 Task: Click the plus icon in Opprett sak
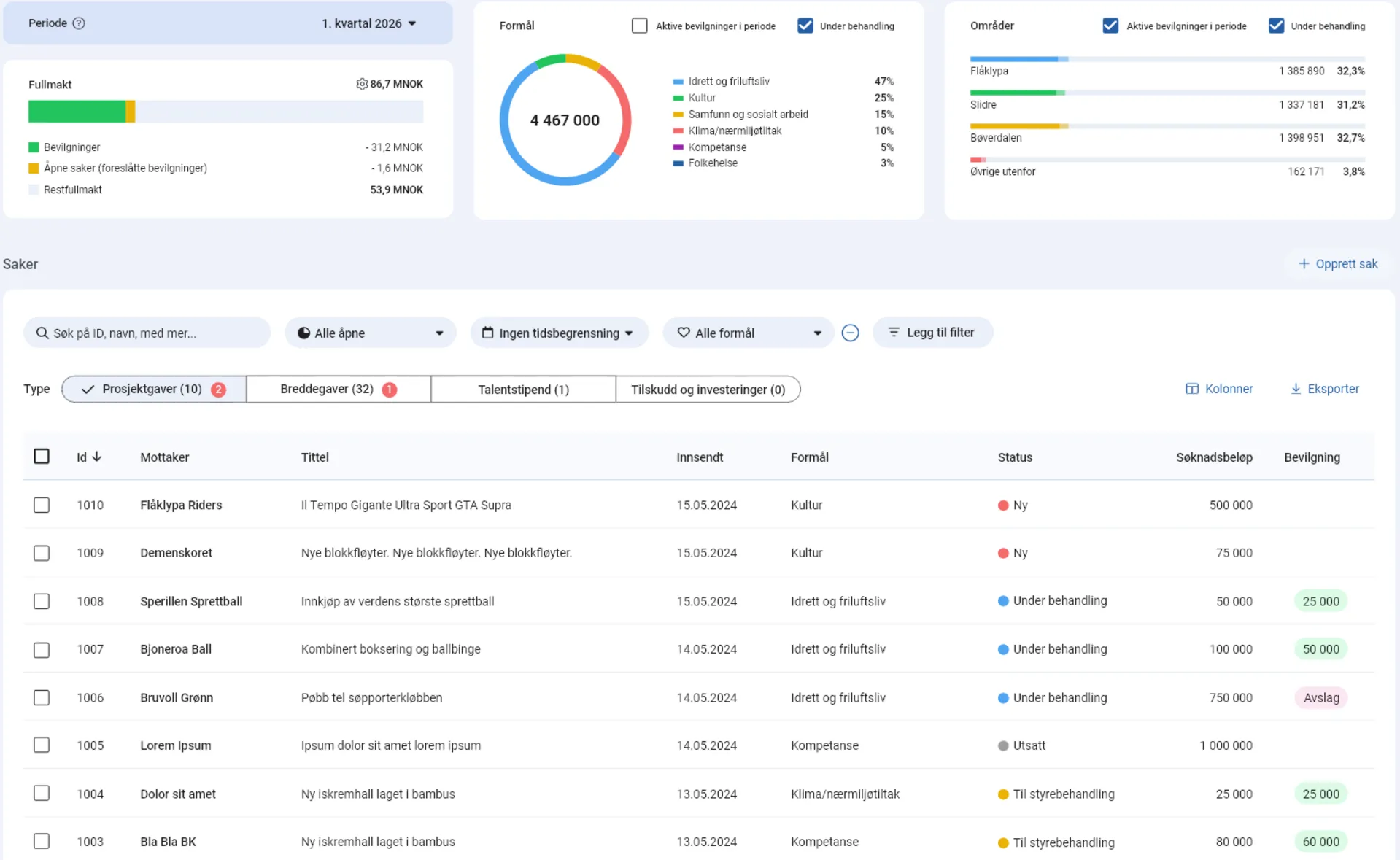(x=1304, y=264)
